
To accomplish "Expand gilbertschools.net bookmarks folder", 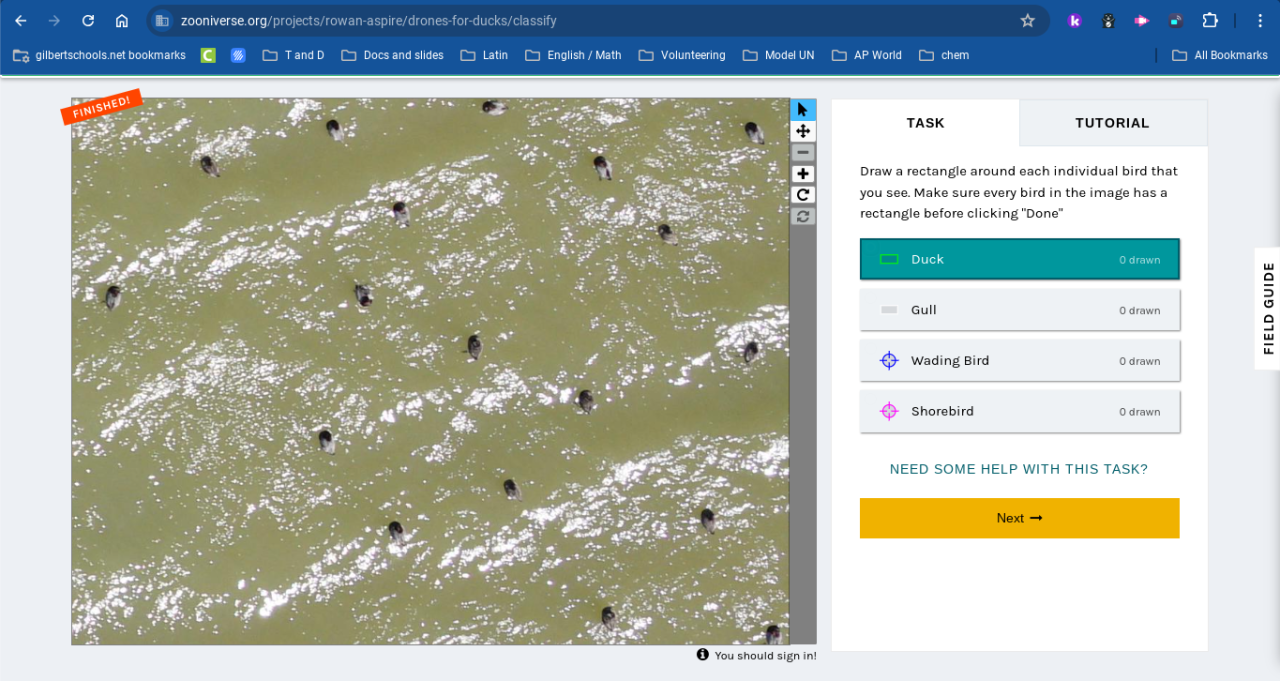I will point(99,55).
